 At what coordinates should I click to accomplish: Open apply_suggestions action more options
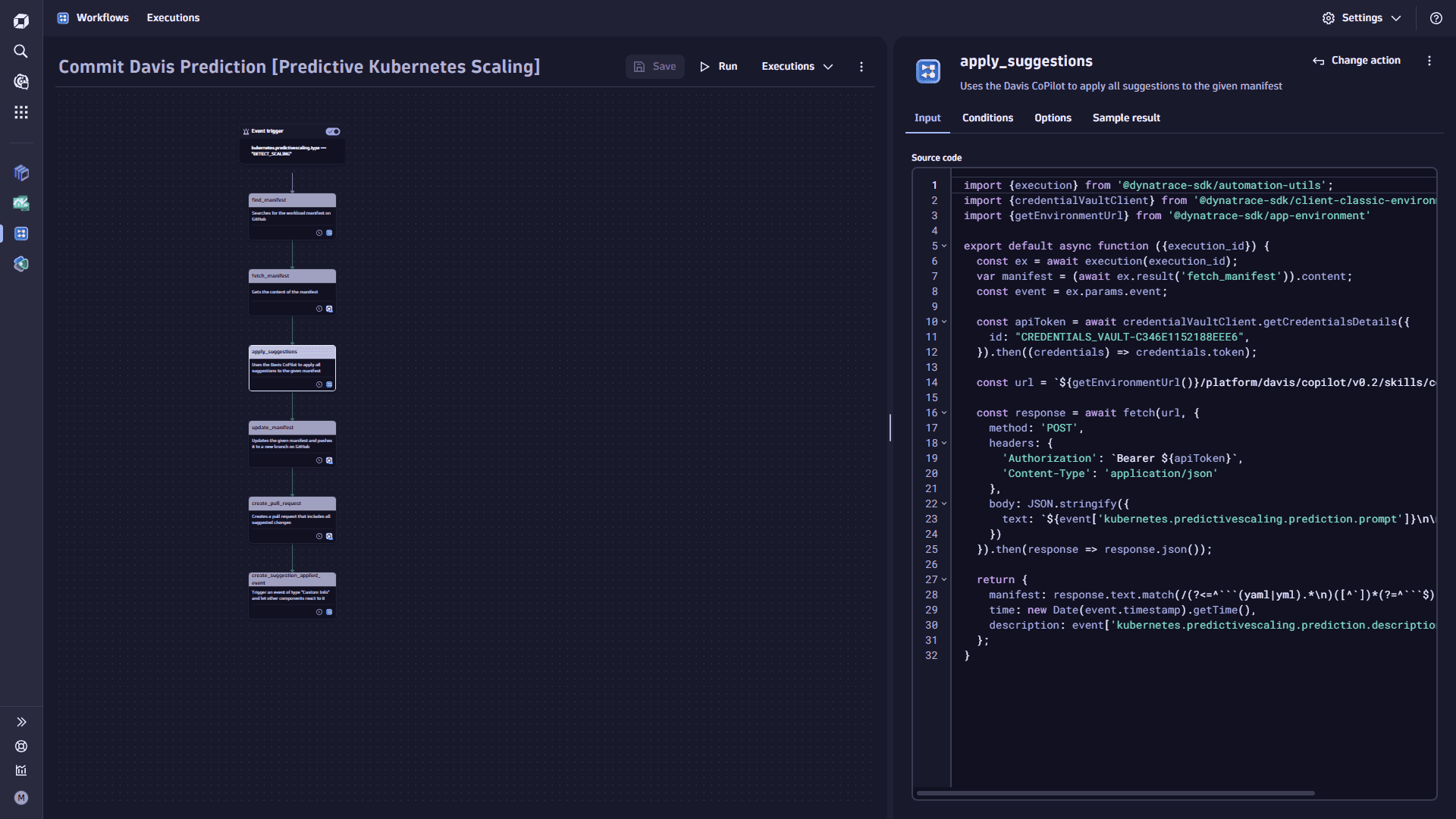(1429, 61)
